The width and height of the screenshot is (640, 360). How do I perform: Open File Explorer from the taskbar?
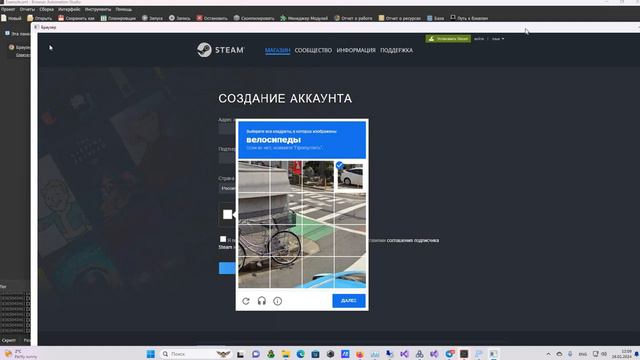pos(286,354)
